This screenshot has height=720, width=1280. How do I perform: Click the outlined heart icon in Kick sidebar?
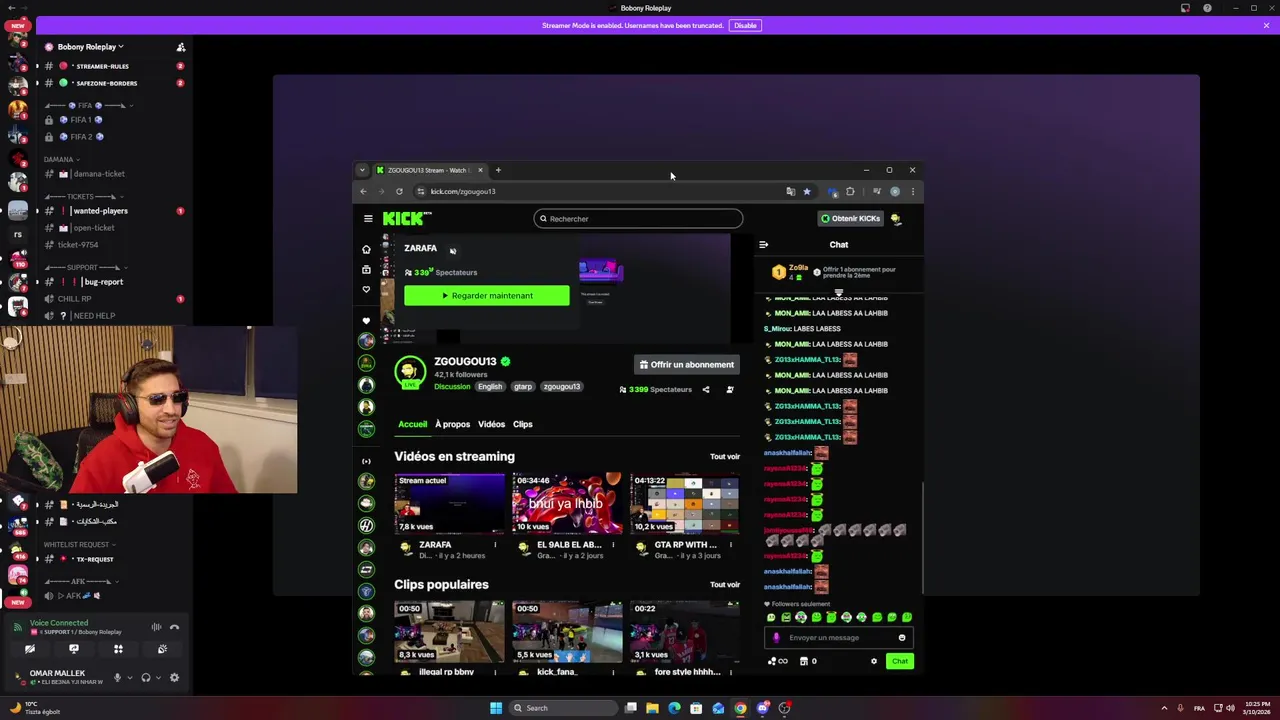point(366,290)
